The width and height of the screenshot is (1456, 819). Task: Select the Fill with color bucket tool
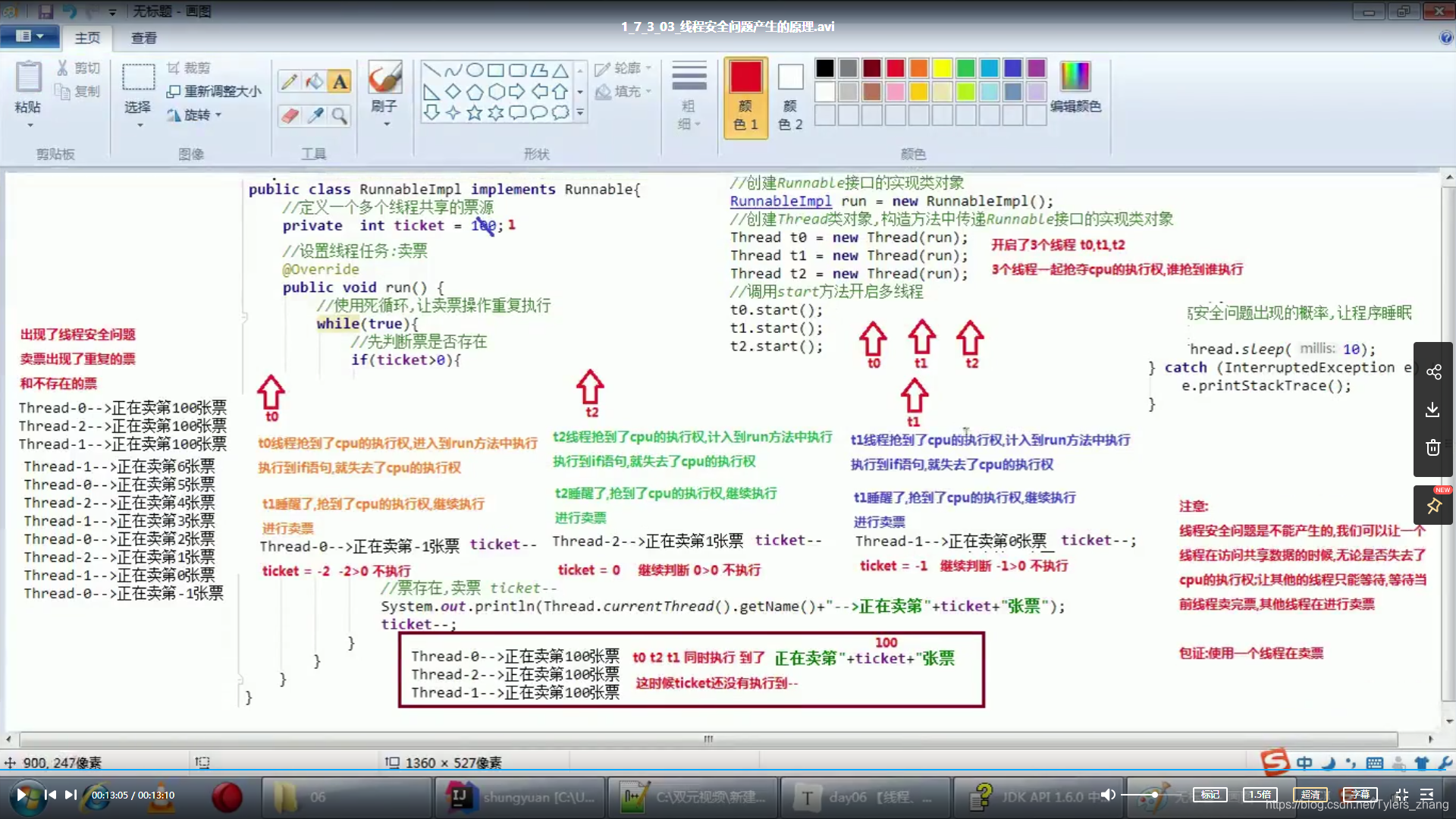[x=315, y=81]
